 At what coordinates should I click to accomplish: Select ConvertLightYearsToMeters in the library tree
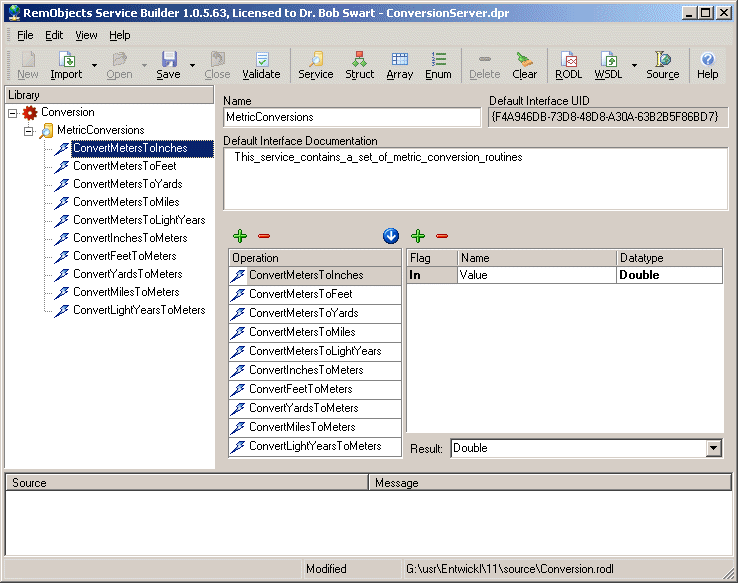139,310
